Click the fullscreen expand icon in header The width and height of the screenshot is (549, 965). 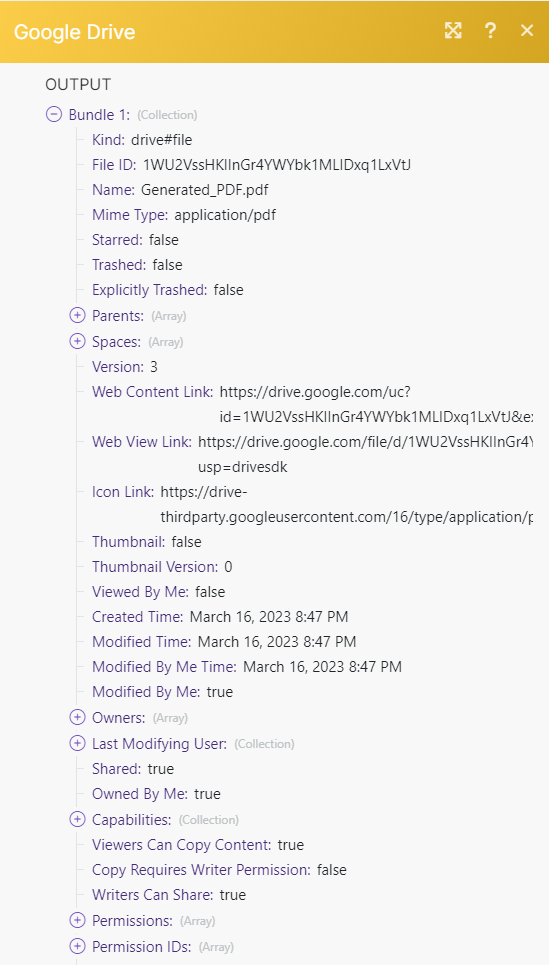pos(453,31)
